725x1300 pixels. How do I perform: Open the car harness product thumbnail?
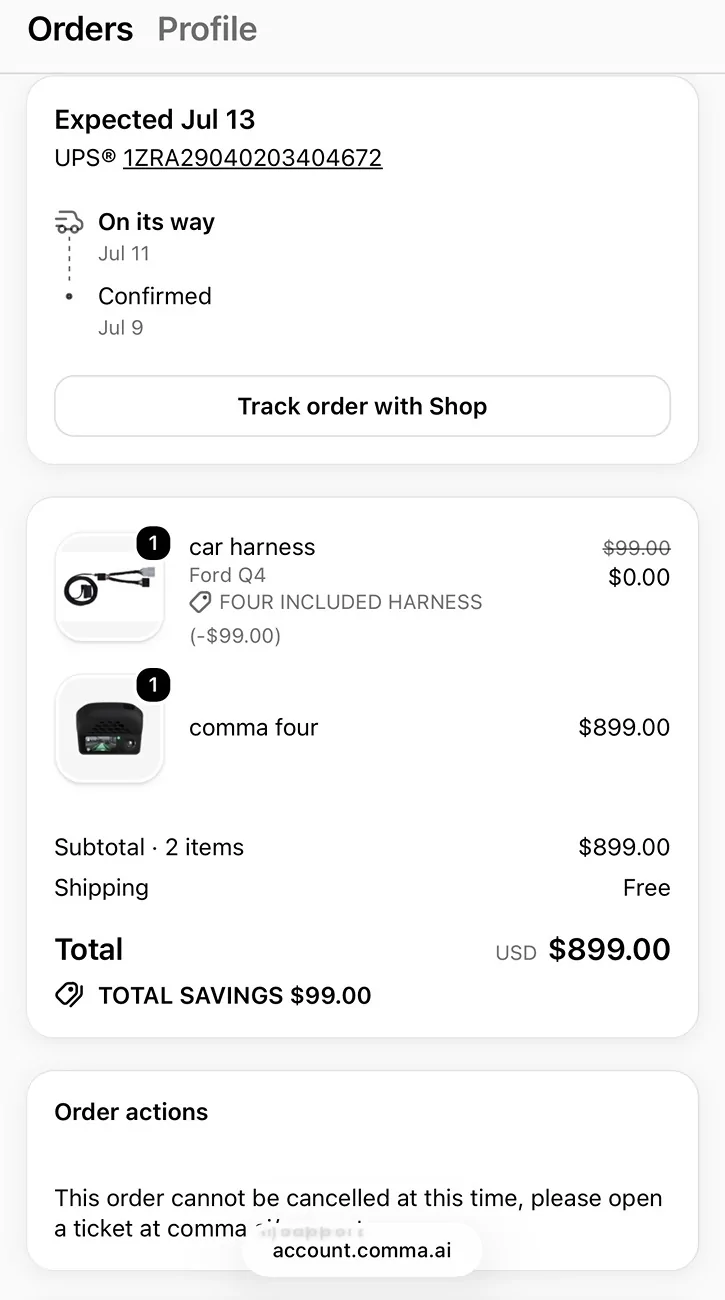pyautogui.click(x=109, y=587)
